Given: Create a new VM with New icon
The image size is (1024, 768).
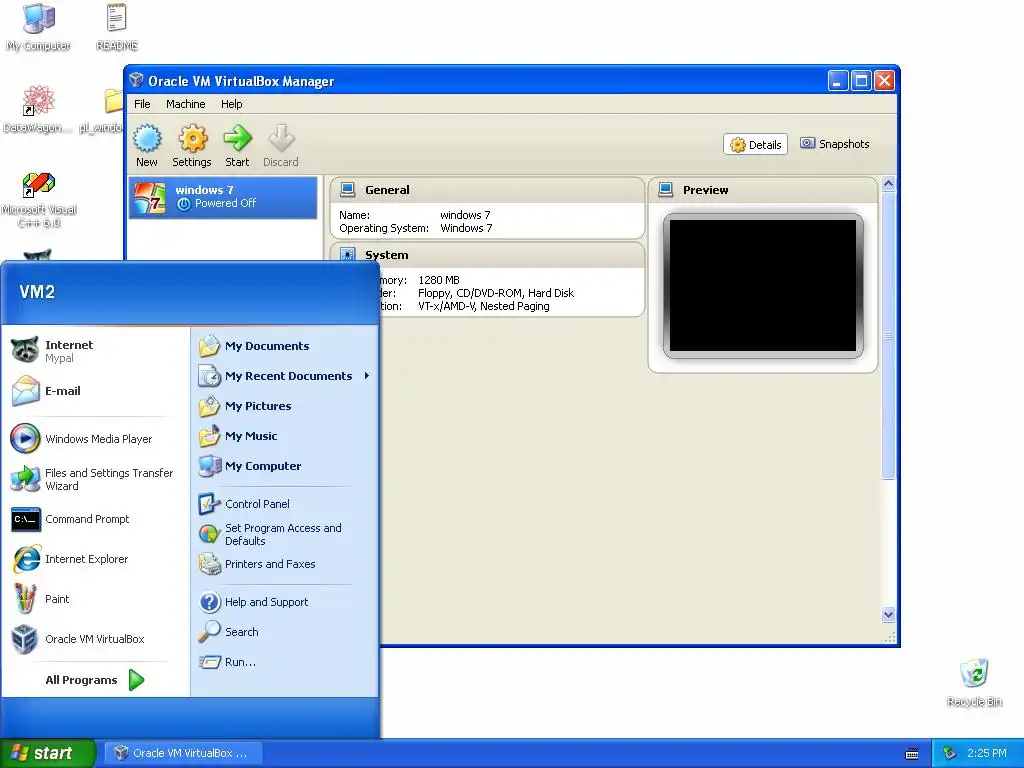Looking at the screenshot, I should pyautogui.click(x=147, y=145).
